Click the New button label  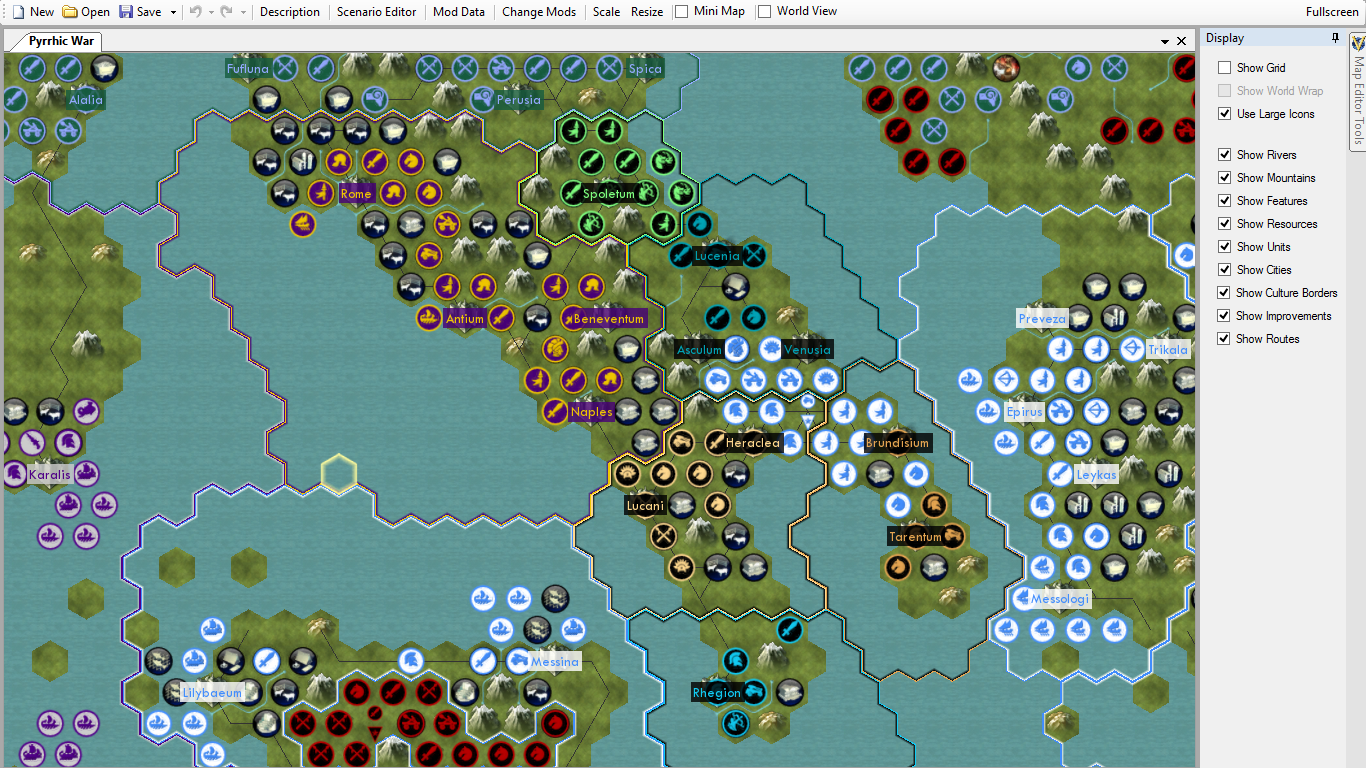[x=42, y=12]
